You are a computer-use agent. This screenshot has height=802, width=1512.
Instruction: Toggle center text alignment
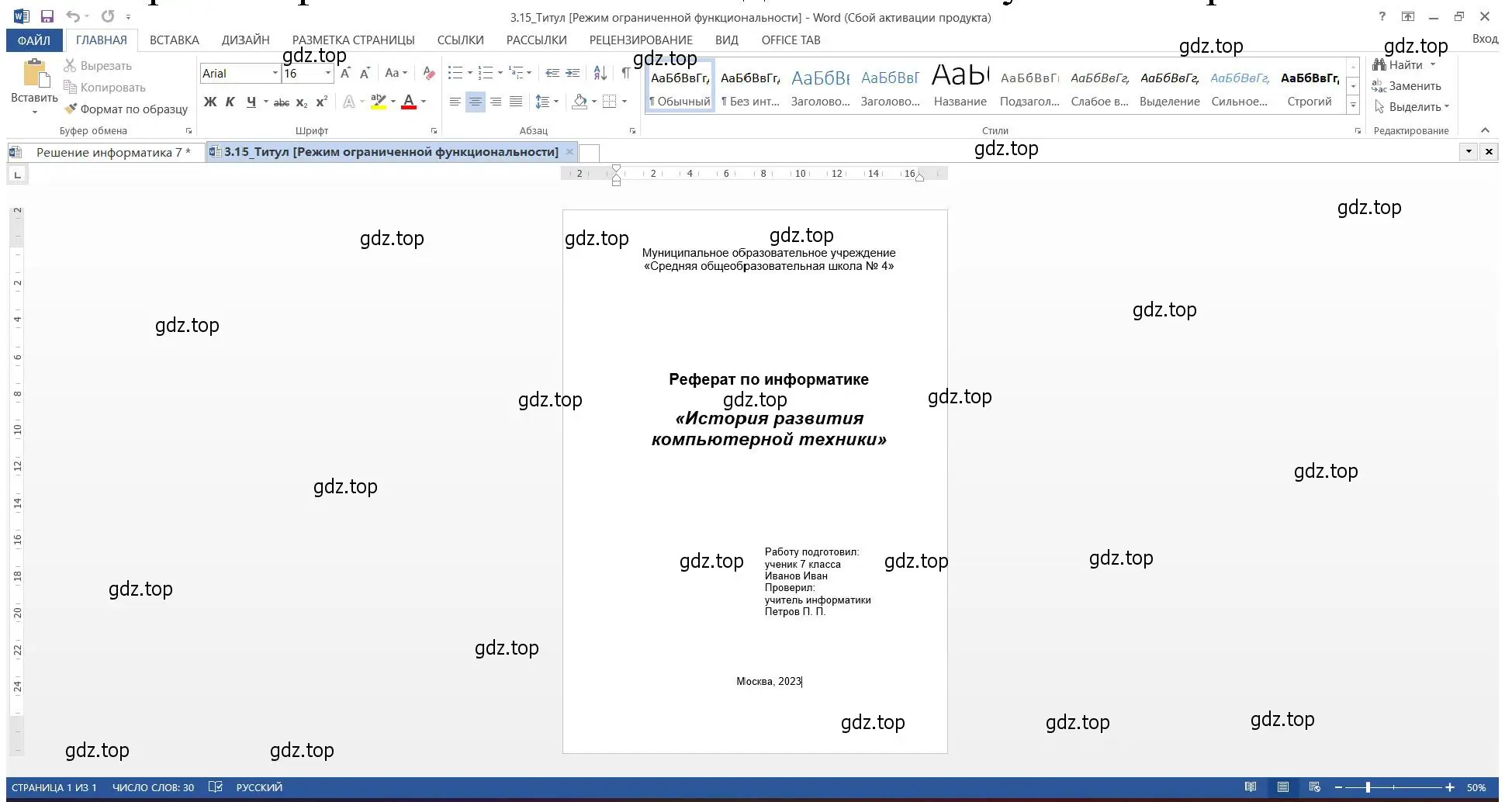[x=476, y=102]
